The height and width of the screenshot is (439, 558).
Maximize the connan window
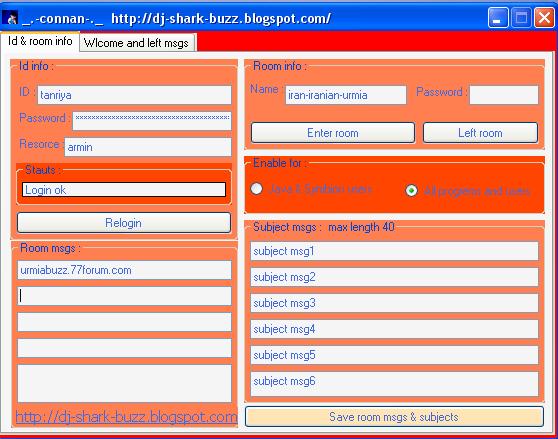pyautogui.click(x=521, y=17)
